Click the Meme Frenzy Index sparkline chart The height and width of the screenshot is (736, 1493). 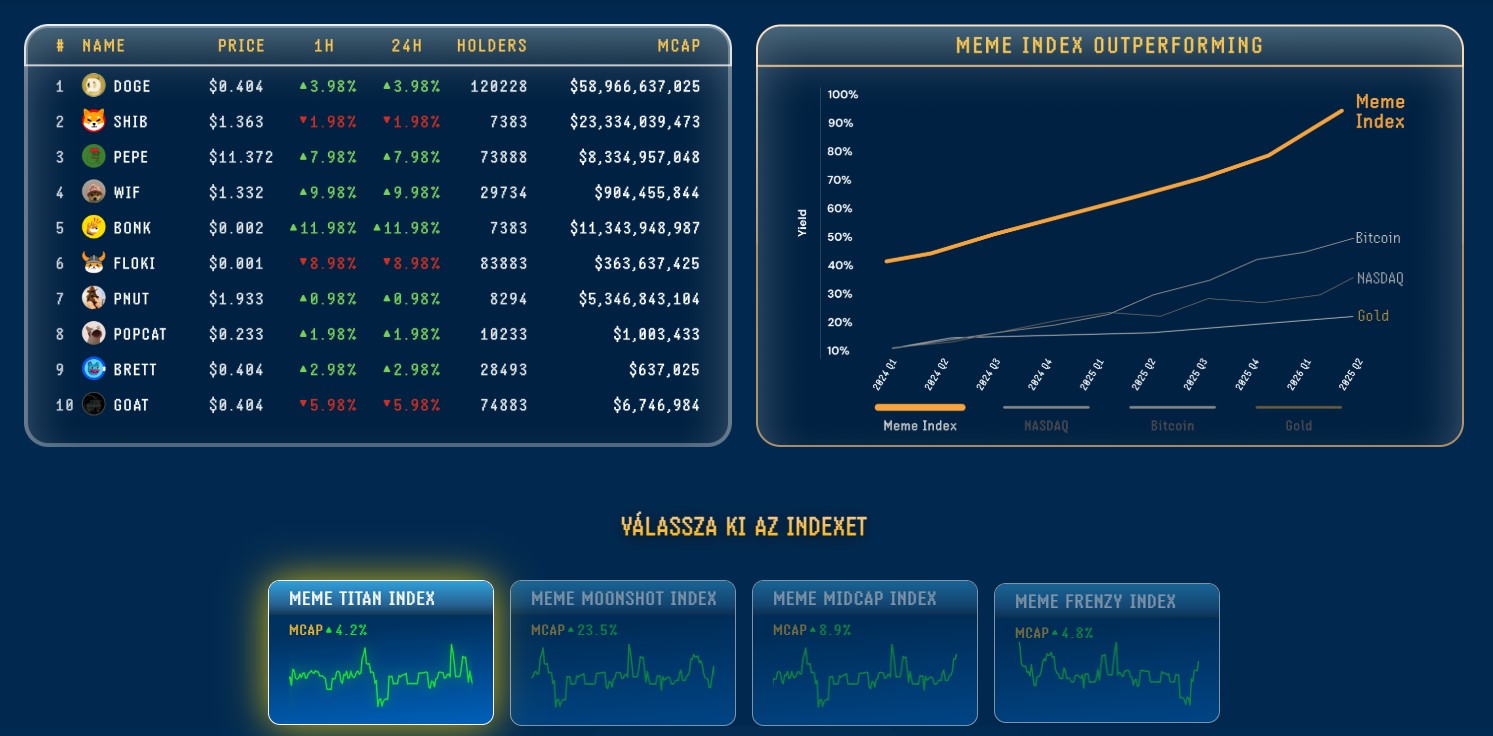pyautogui.click(x=1107, y=676)
